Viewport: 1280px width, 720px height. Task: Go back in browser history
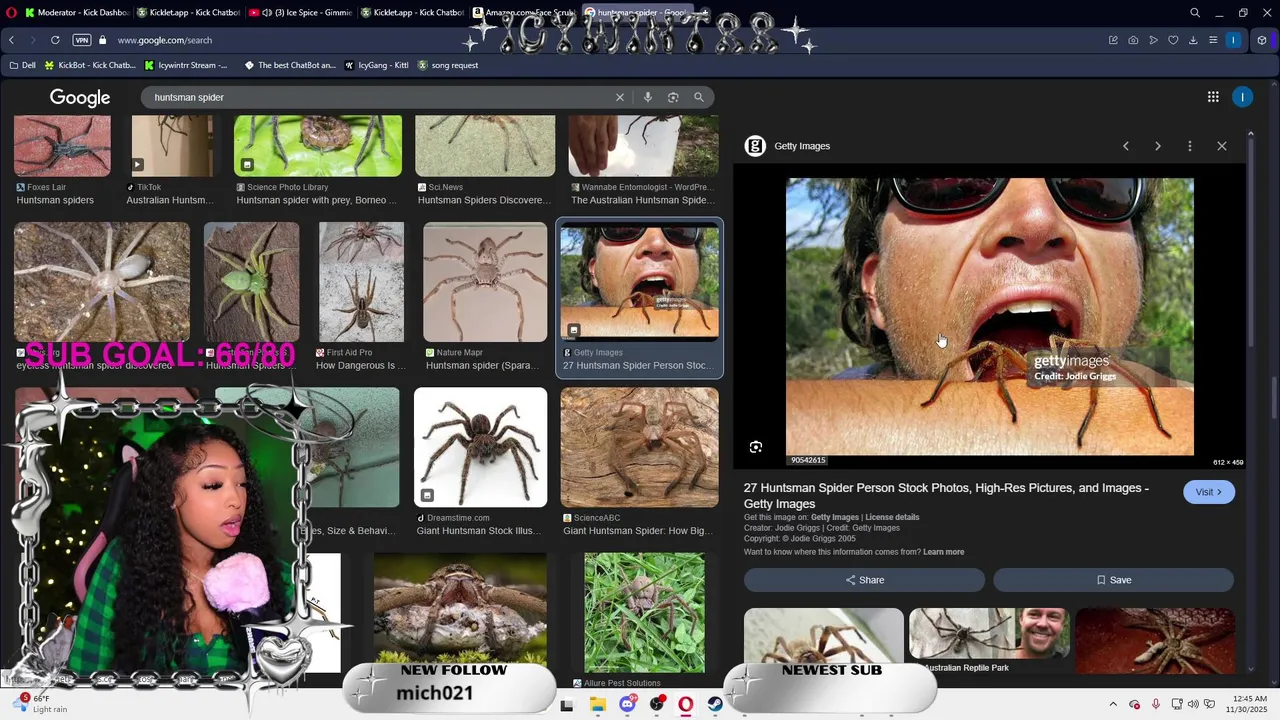coord(11,40)
